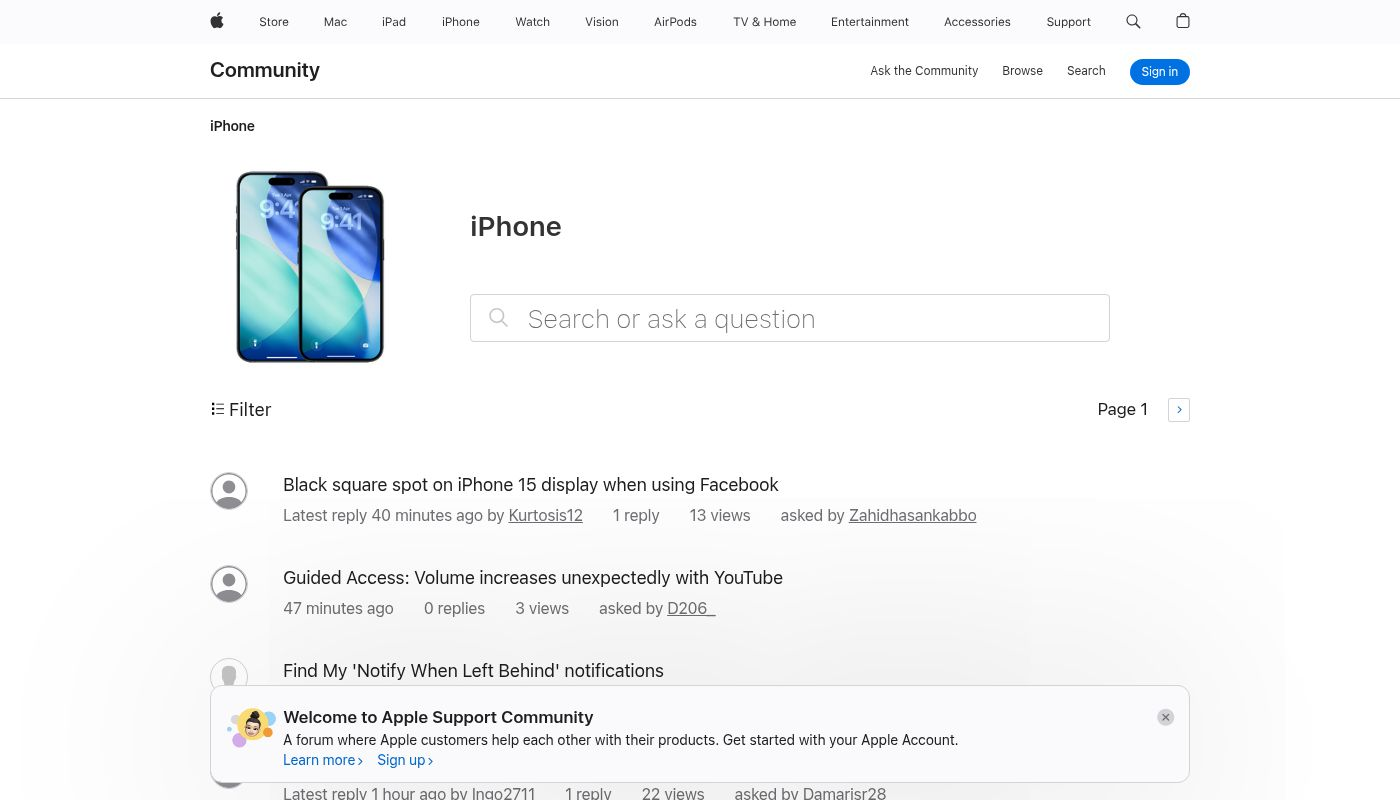Screen dimensions: 1400x800
Task: Open Find My 'Notify When Left Behind' thread
Action: (x=473, y=671)
